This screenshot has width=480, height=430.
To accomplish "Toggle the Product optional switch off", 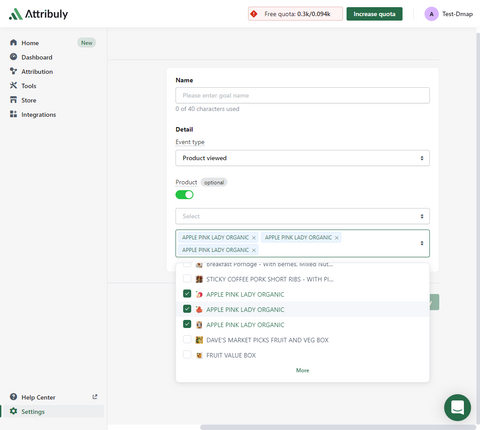I will click(x=184, y=195).
